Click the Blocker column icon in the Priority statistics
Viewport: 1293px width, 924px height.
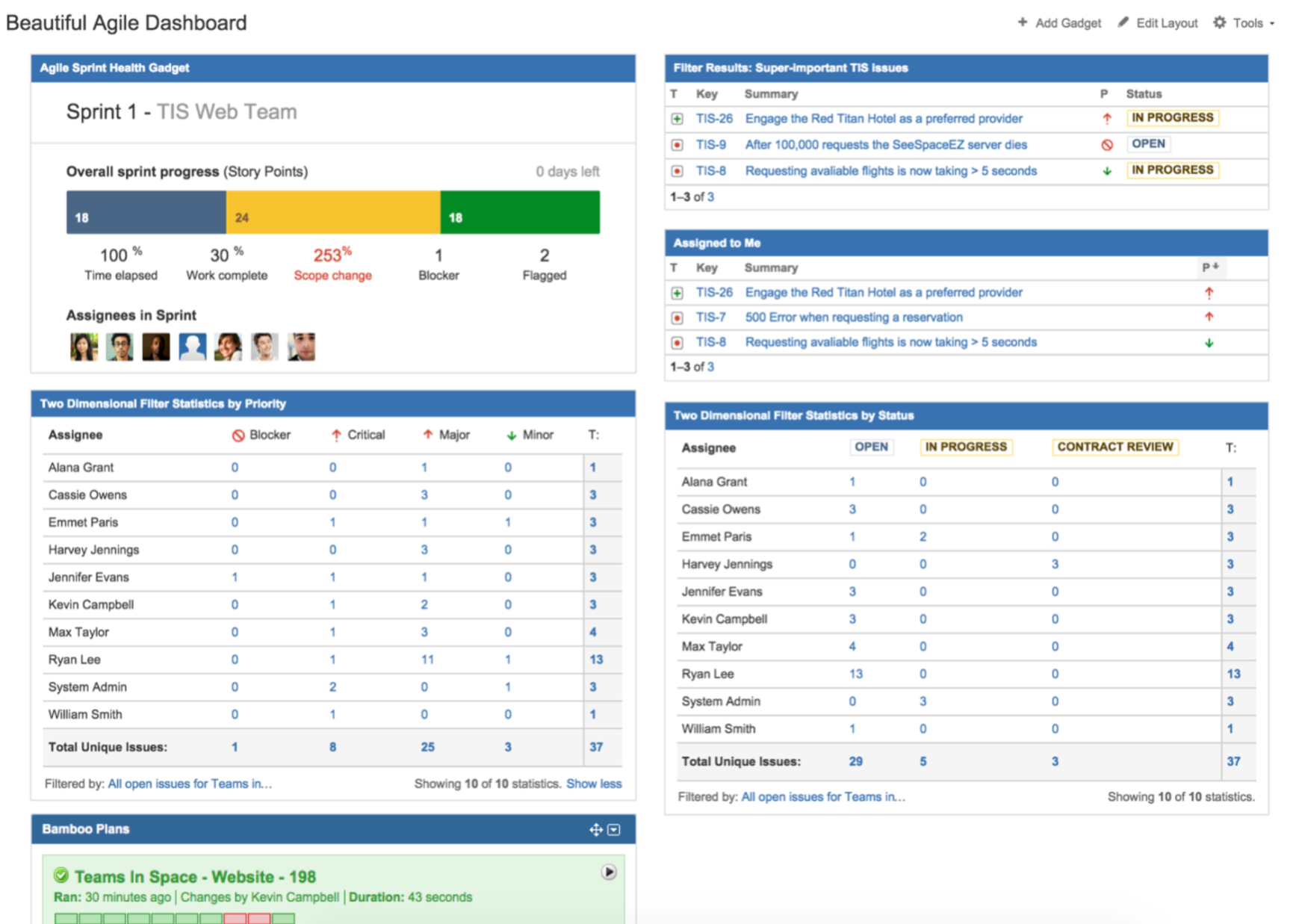[x=238, y=435]
